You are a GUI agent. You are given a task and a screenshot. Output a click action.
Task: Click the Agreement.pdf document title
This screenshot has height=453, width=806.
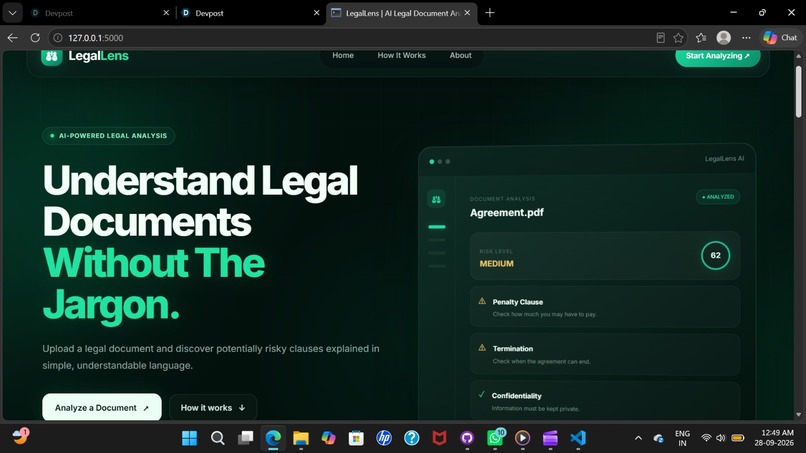pyautogui.click(x=507, y=212)
